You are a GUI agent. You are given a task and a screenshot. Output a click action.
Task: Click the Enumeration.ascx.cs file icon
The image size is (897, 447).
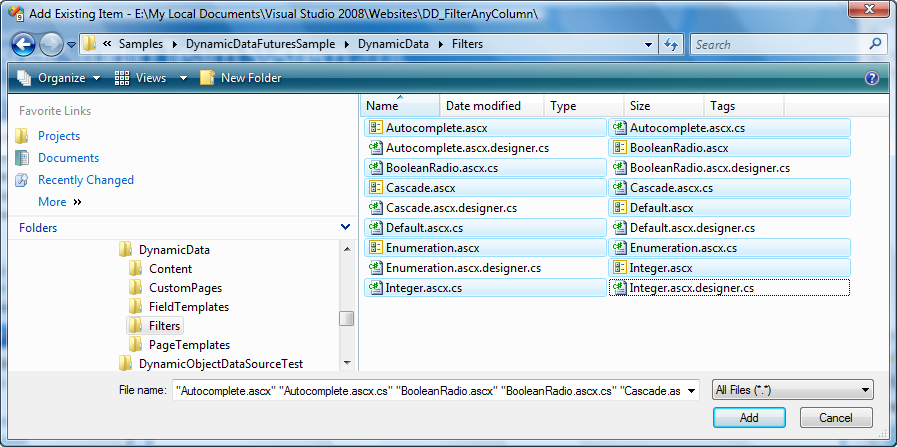tap(620, 248)
